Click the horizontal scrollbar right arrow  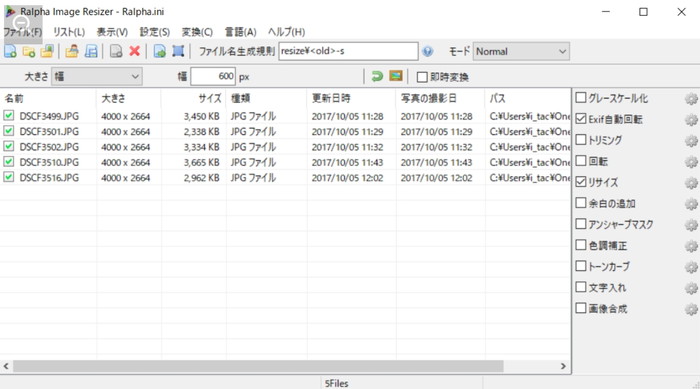pos(563,366)
